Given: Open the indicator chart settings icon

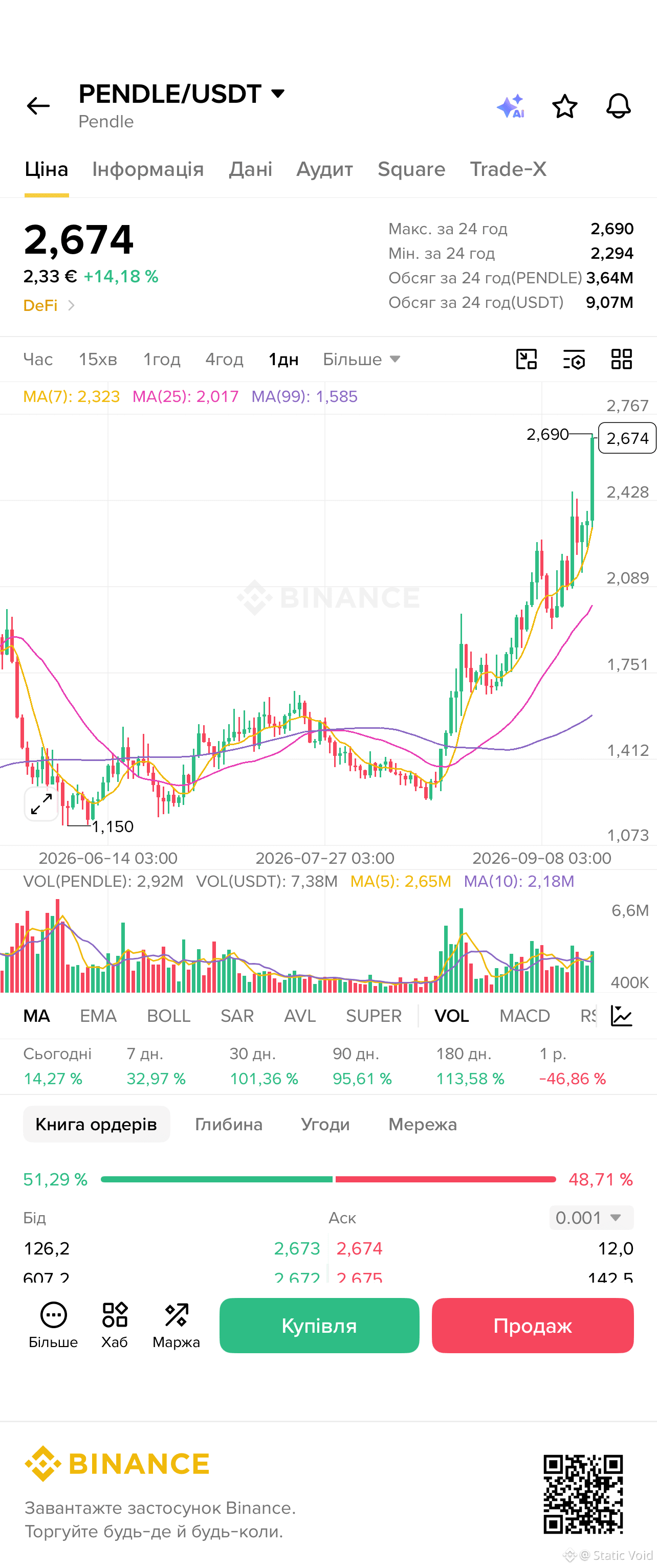Looking at the screenshot, I should (x=621, y=1016).
